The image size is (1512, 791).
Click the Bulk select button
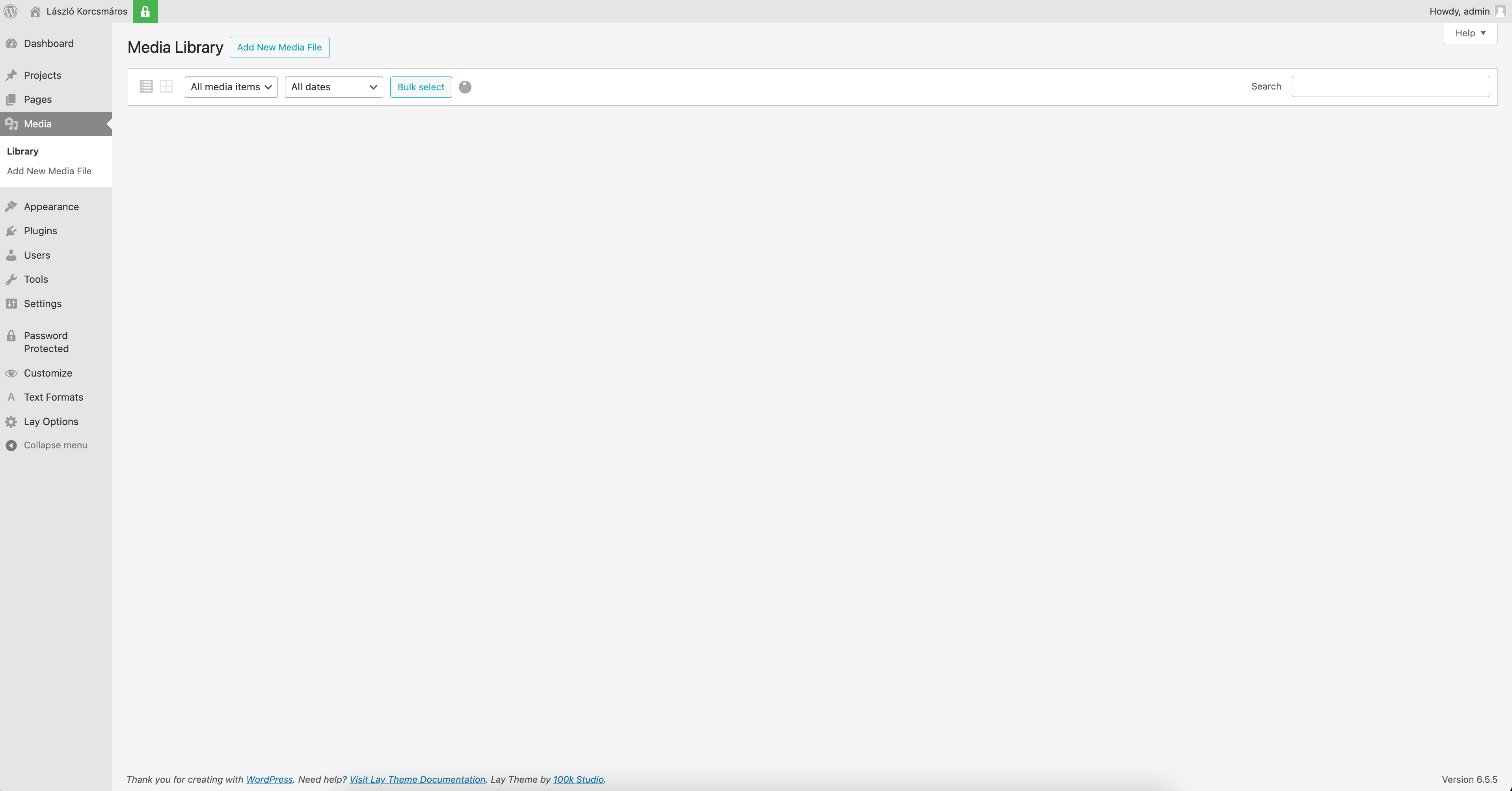point(420,87)
